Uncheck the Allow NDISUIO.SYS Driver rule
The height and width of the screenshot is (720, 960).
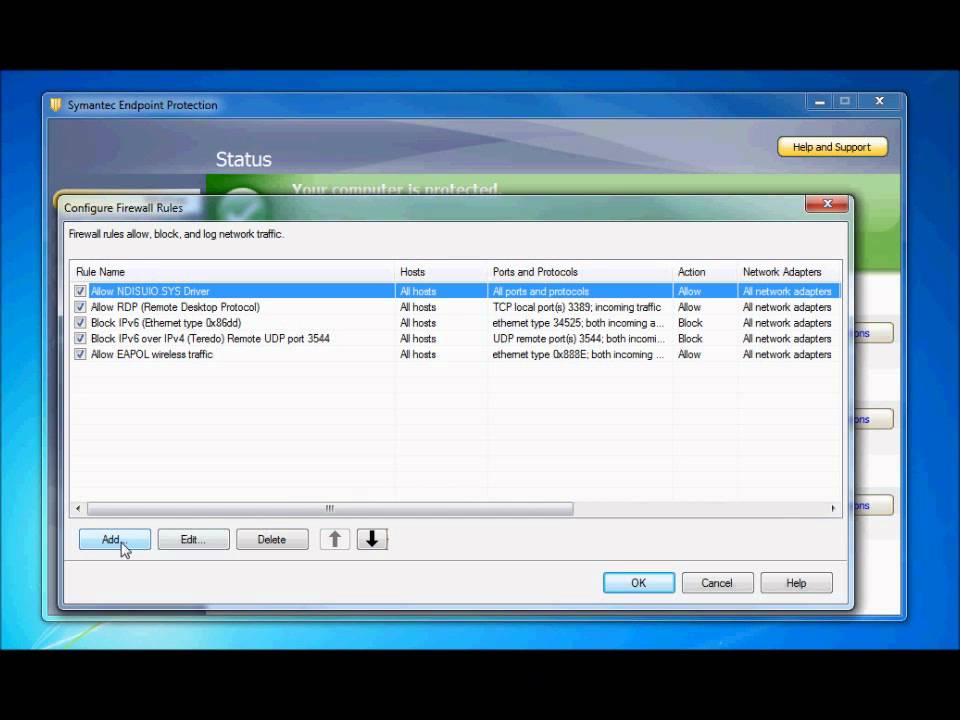tap(80, 291)
